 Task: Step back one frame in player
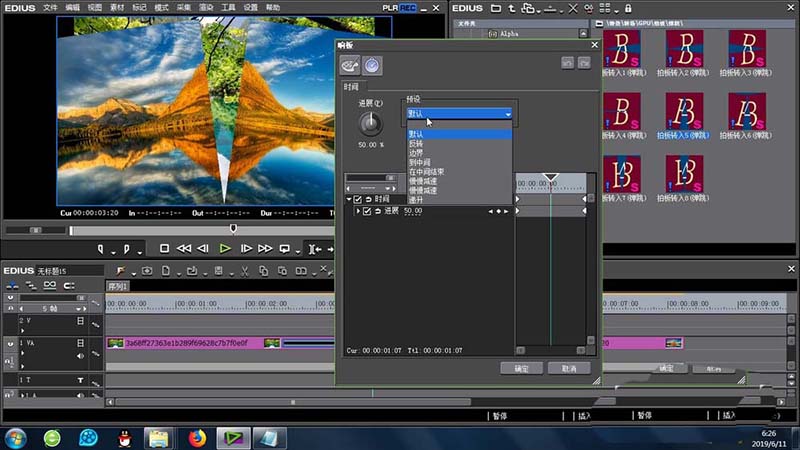pos(203,248)
